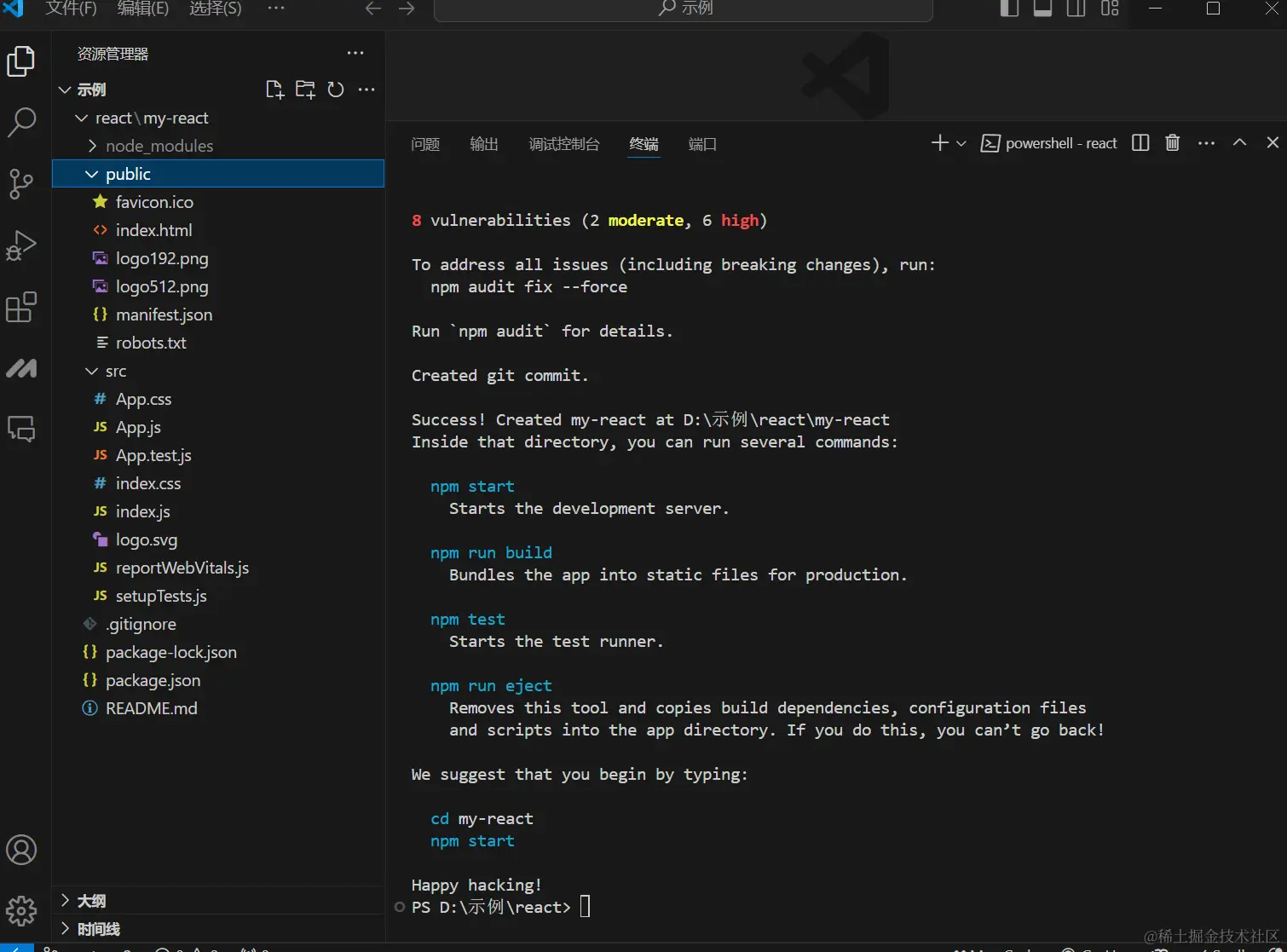Image resolution: width=1287 pixels, height=952 pixels.
Task: Open the Extensions view
Action: [21, 307]
